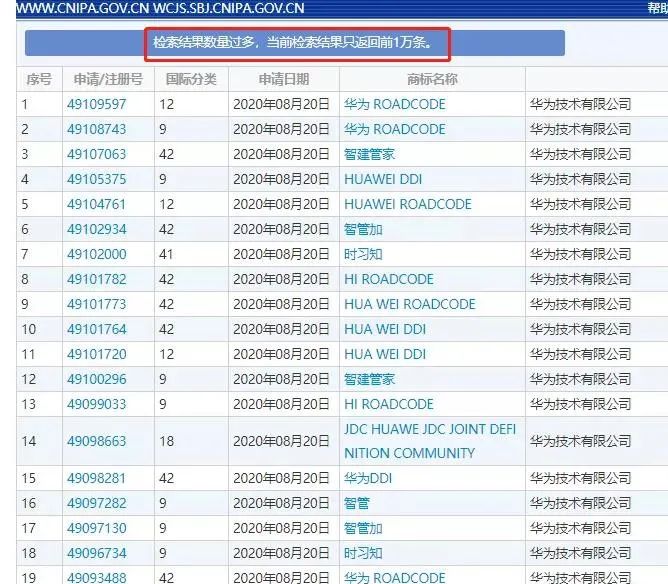Open application number 49102934
The height and width of the screenshot is (584, 668).
click(97, 230)
